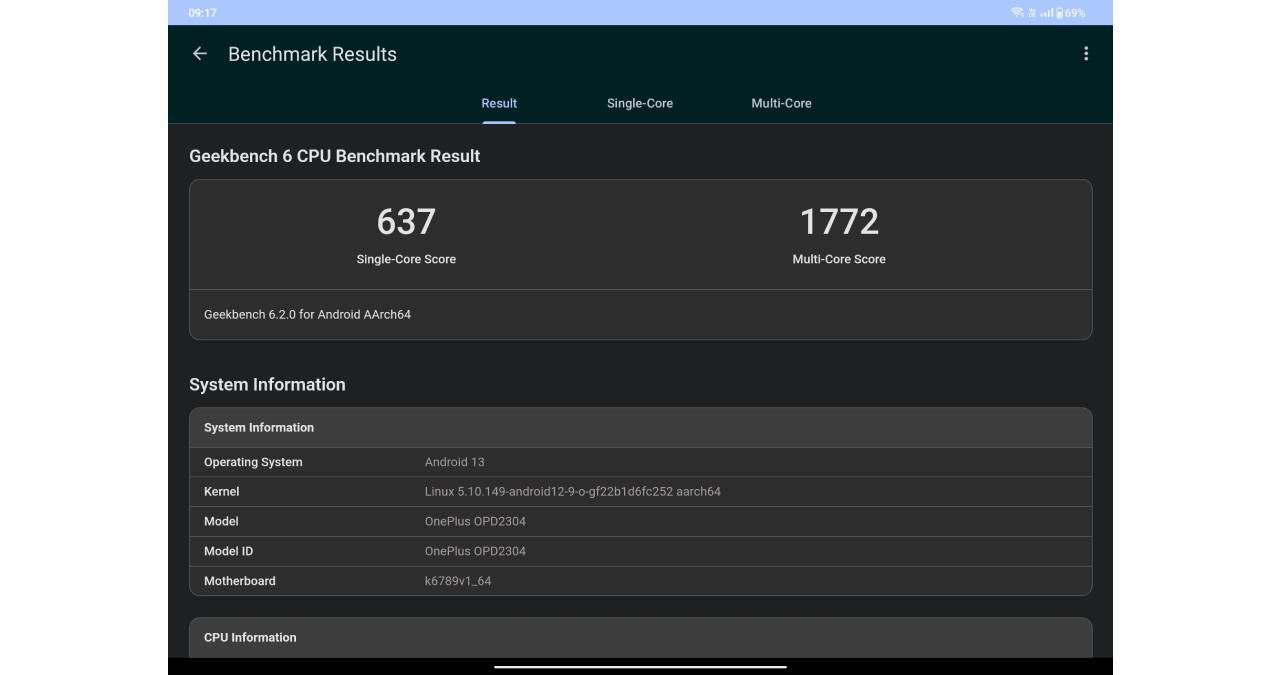This screenshot has height=675, width=1280.
Task: Tap the cellular signal strength icon
Action: click(1046, 13)
